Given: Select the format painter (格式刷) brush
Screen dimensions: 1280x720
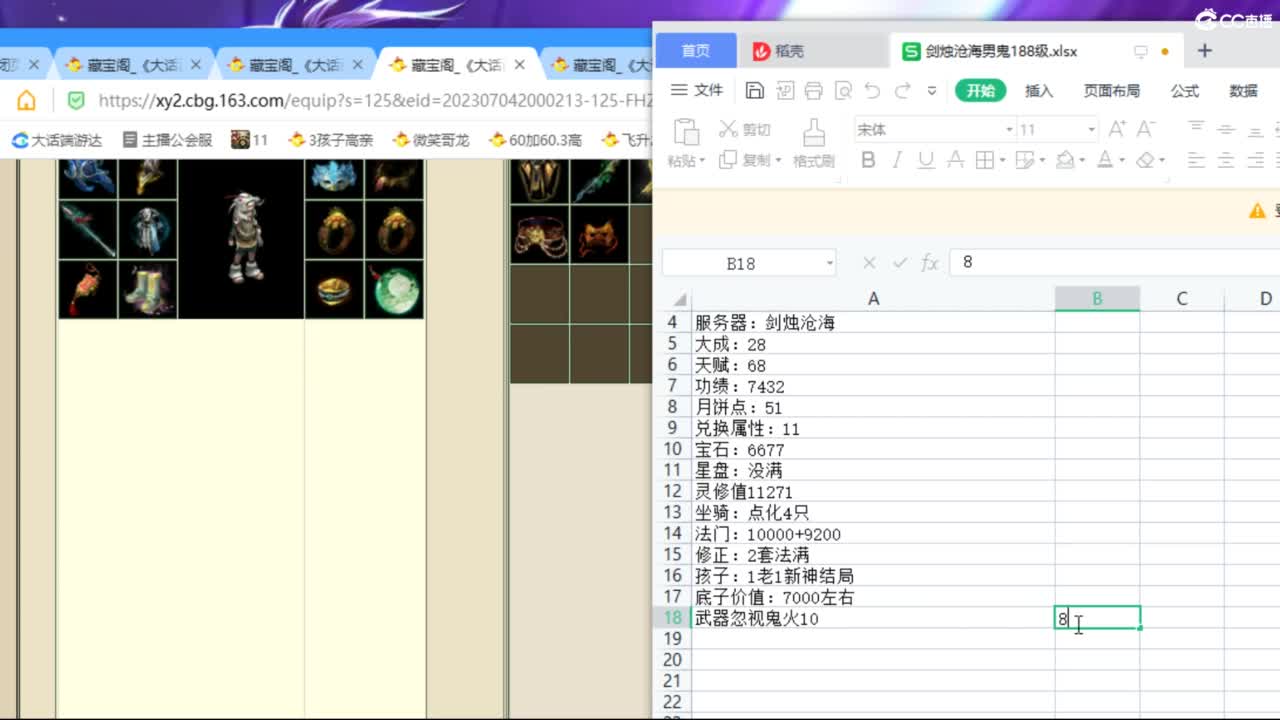Looking at the screenshot, I should (814, 132).
